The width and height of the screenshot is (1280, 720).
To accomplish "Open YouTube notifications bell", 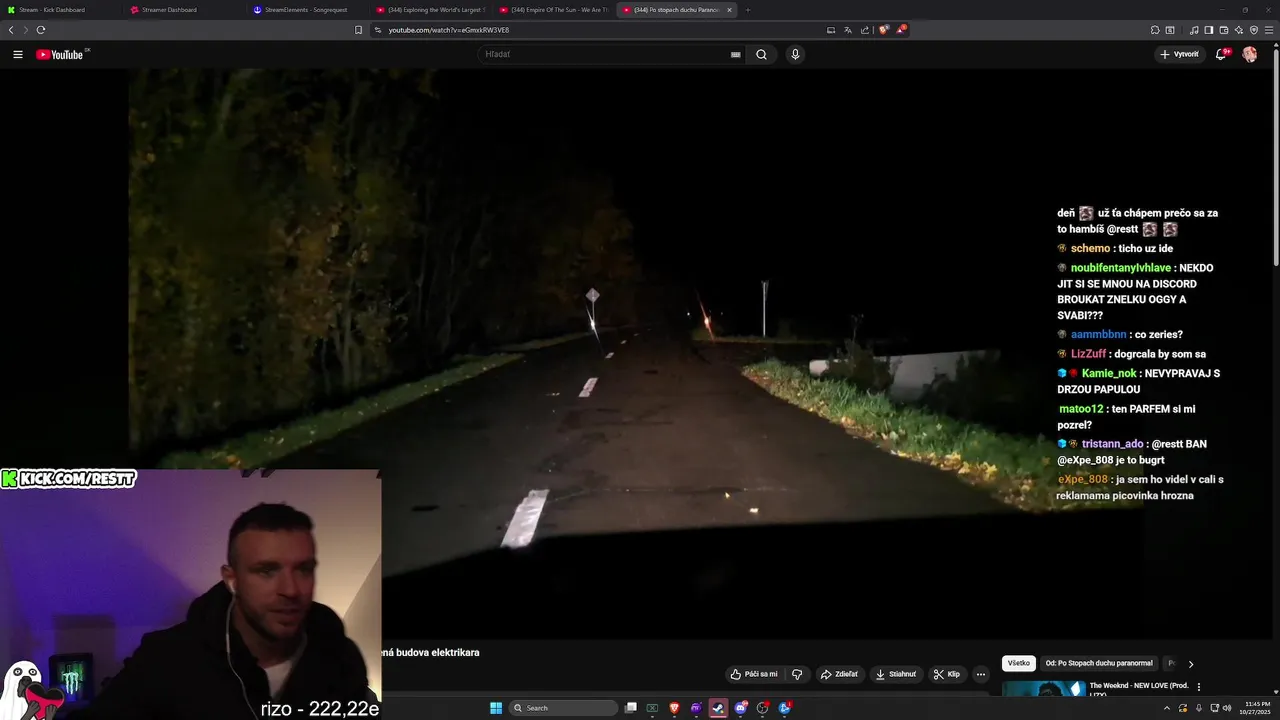I will tap(1221, 54).
